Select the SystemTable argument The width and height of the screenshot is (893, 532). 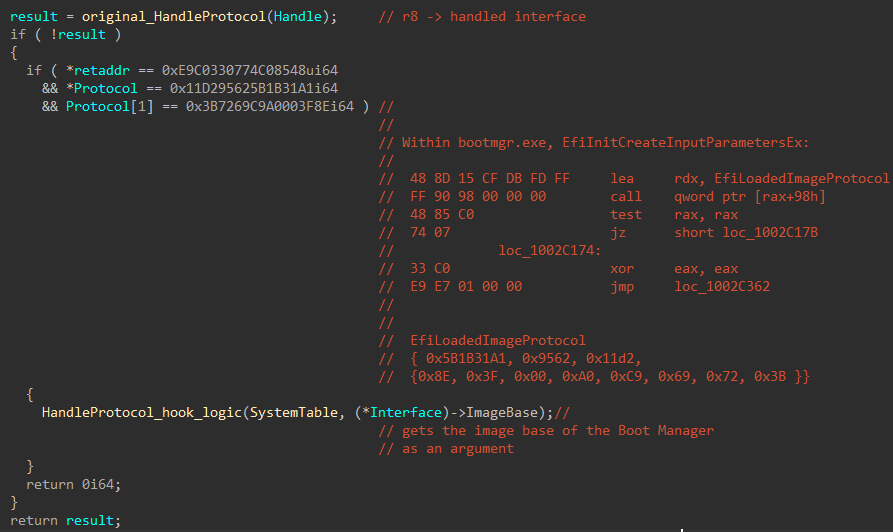tap(294, 412)
